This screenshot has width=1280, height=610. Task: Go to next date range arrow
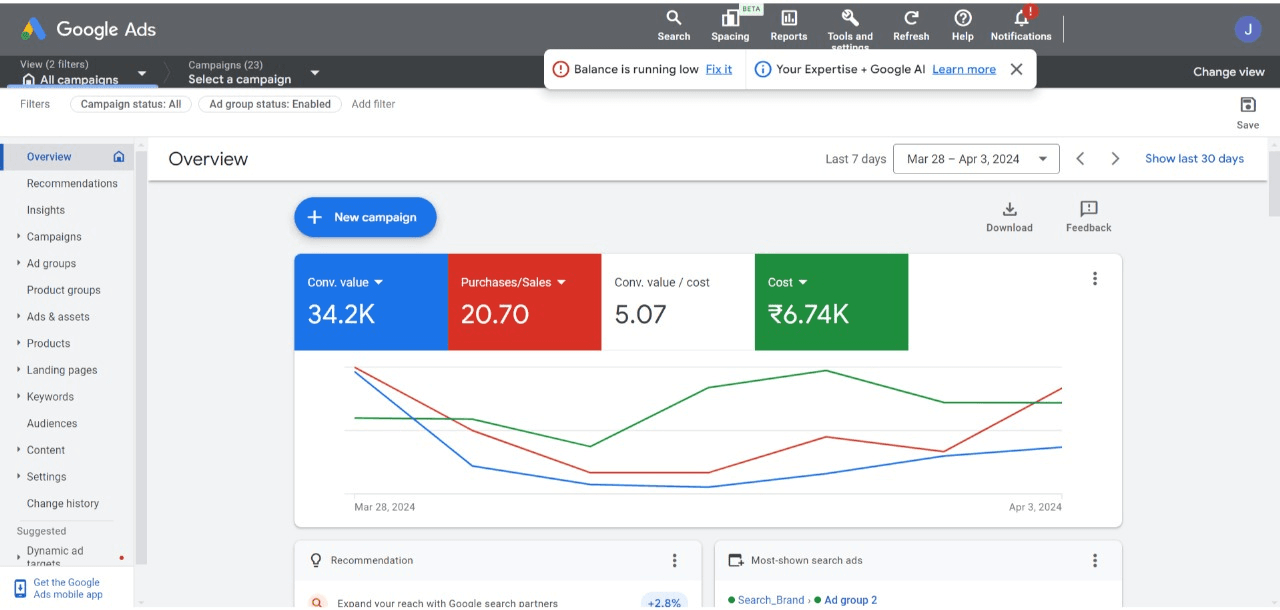(x=1115, y=159)
